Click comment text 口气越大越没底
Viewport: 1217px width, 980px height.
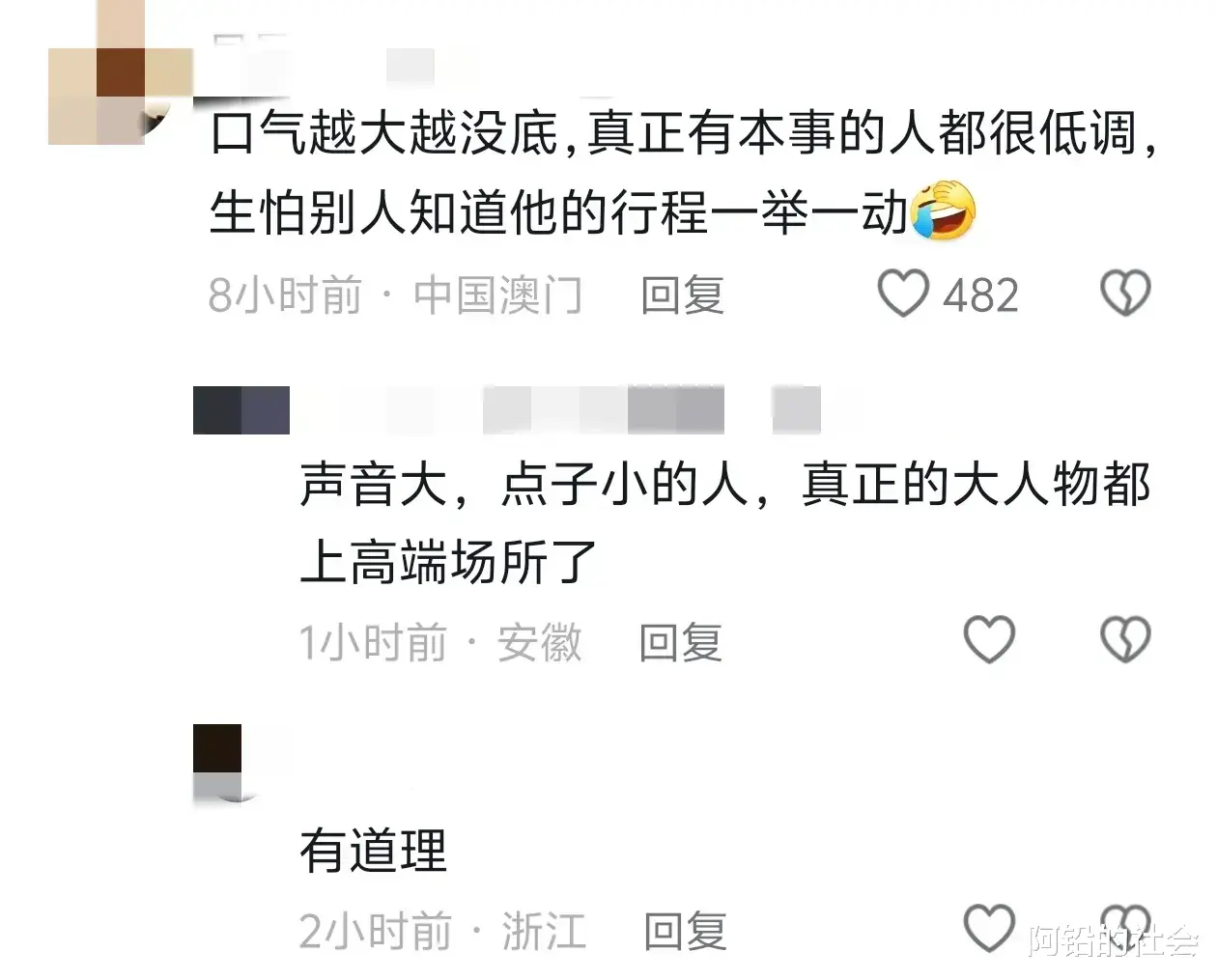(x=384, y=133)
